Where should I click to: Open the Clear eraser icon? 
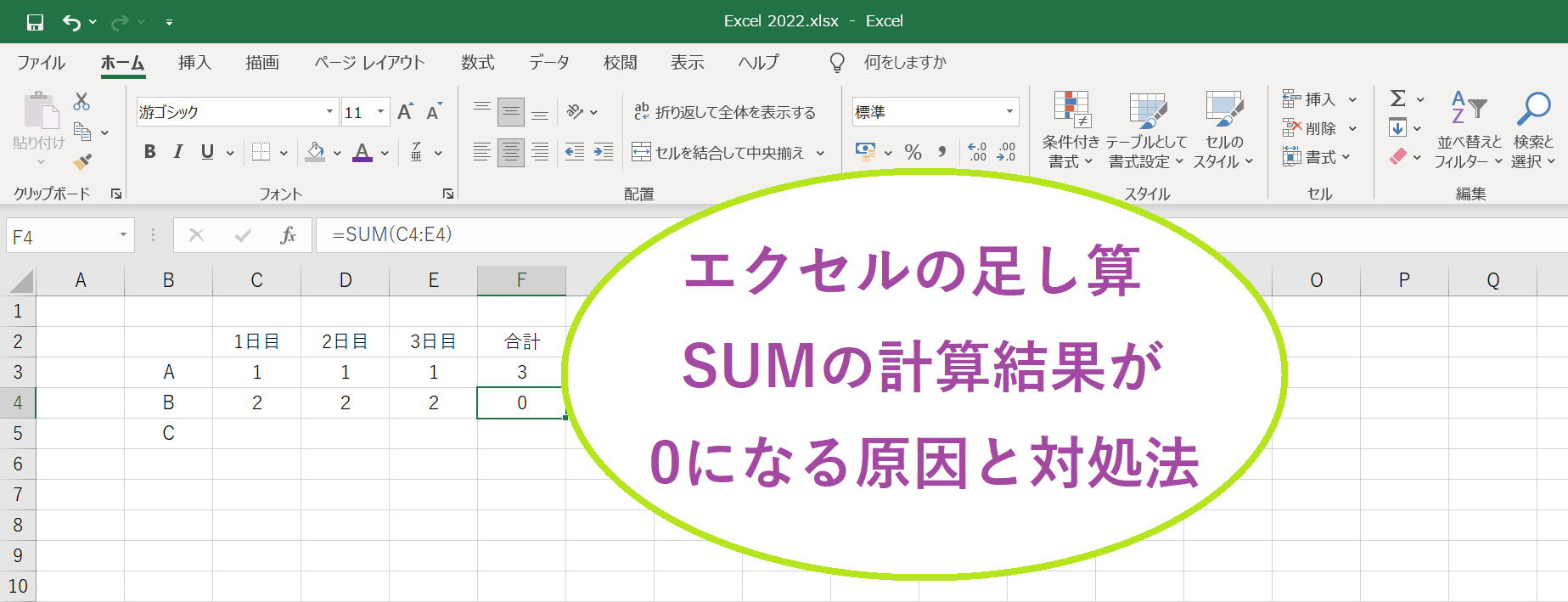pyautogui.click(x=1398, y=157)
